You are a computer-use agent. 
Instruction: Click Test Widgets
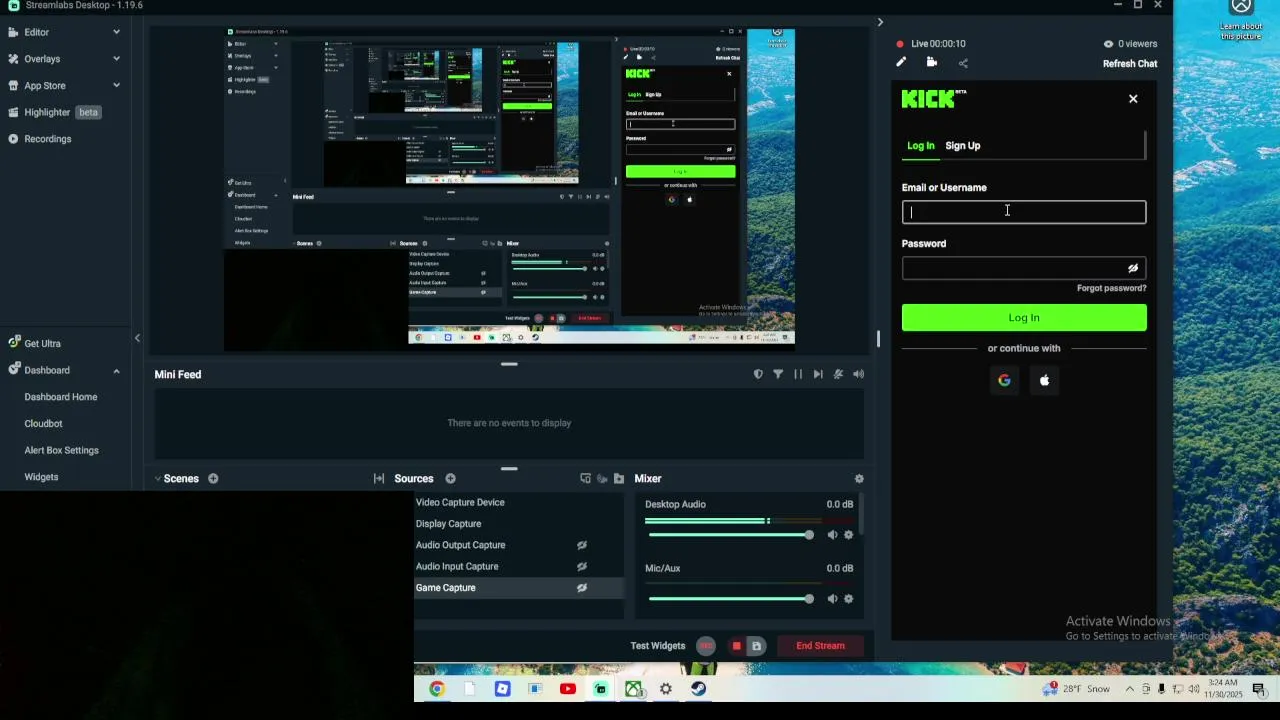tap(658, 646)
